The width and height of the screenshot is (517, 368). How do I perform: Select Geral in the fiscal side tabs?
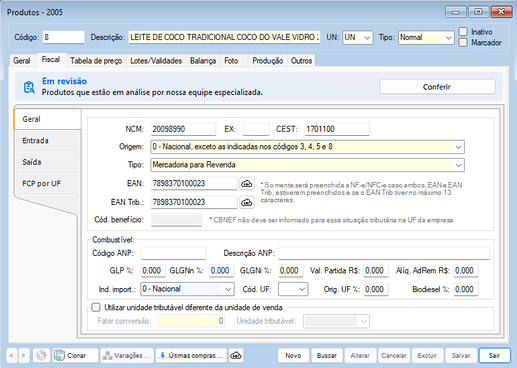[x=47, y=119]
